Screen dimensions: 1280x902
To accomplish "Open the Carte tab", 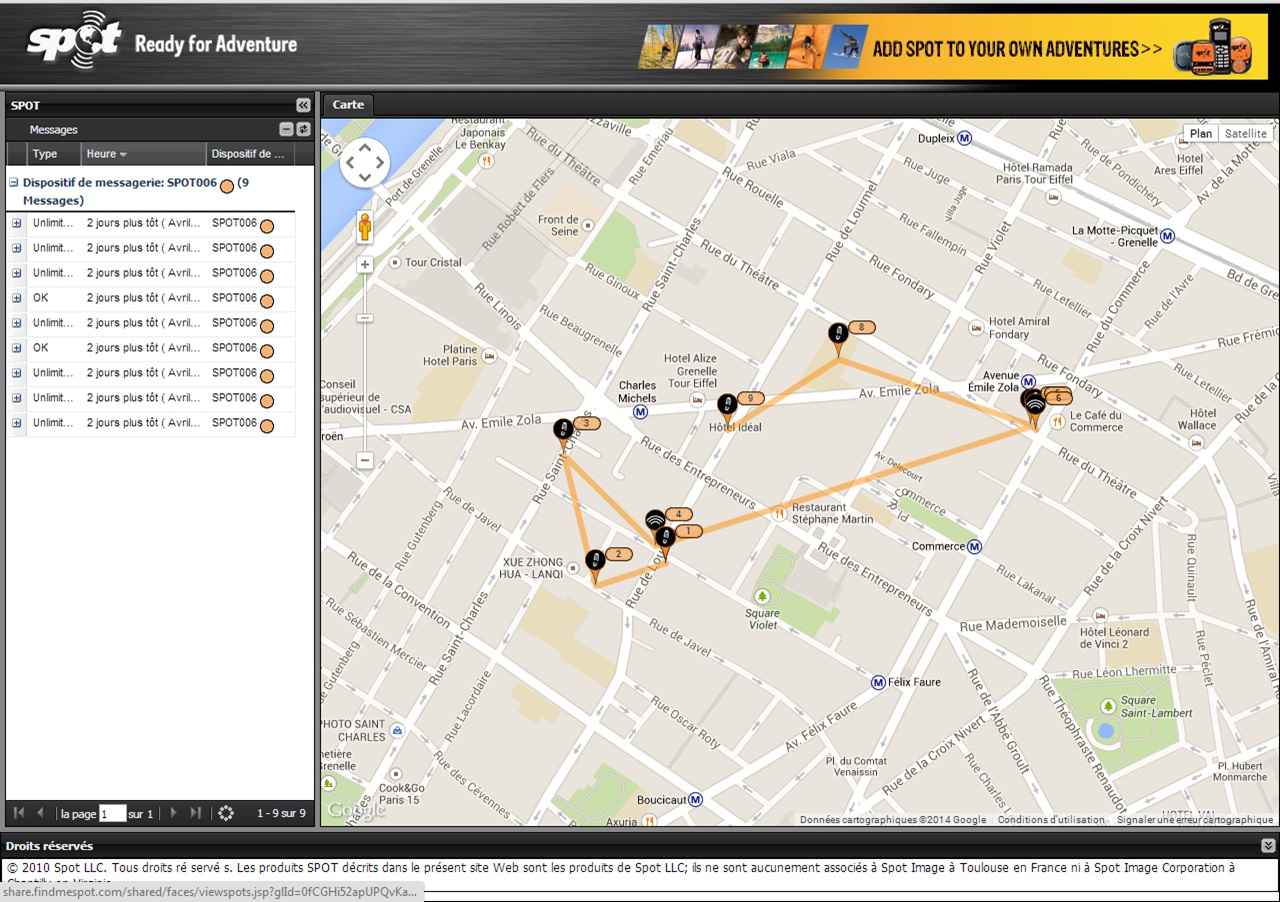I will (348, 105).
